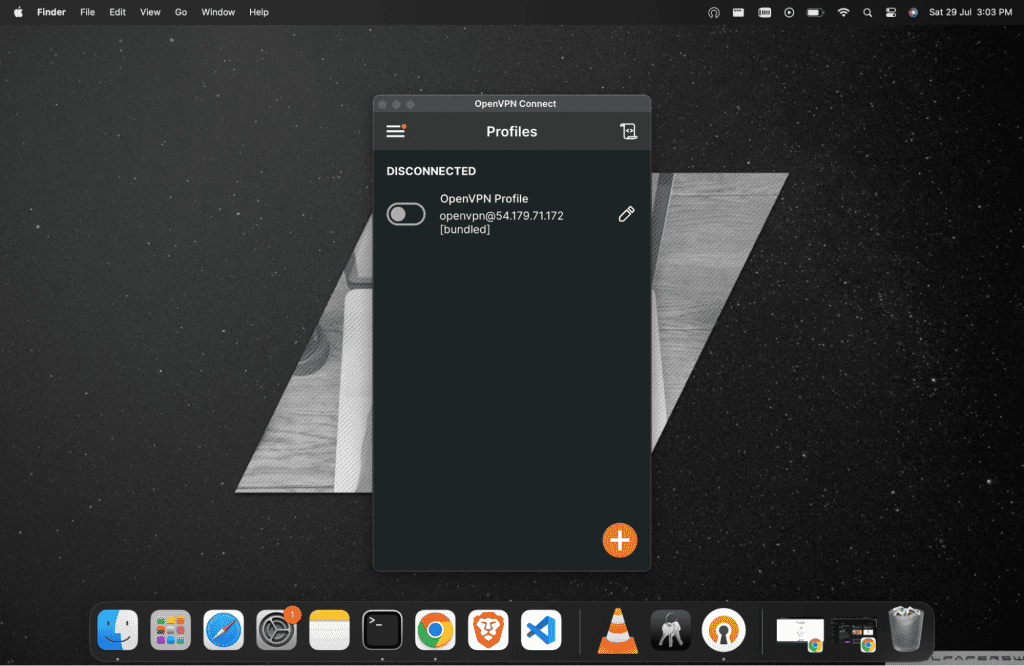
Task: Open Terminal from the Dock
Action: (382, 630)
